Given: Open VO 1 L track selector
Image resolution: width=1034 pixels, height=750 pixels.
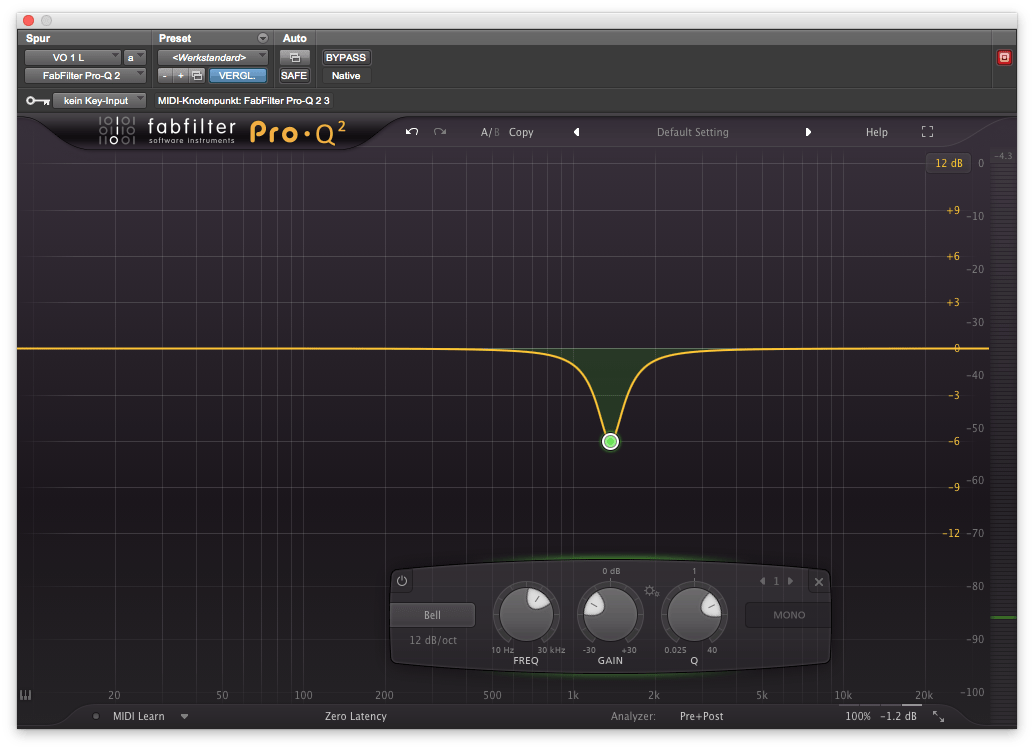Looking at the screenshot, I should click(x=73, y=57).
